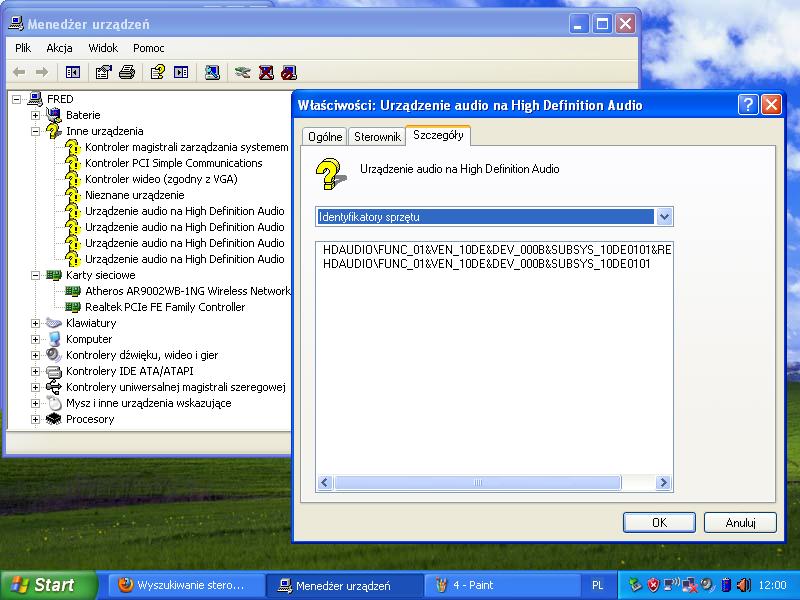Image resolution: width=800 pixels, height=600 pixels.
Task: Select first hardware ID ending in &RE
Action: tap(497, 249)
